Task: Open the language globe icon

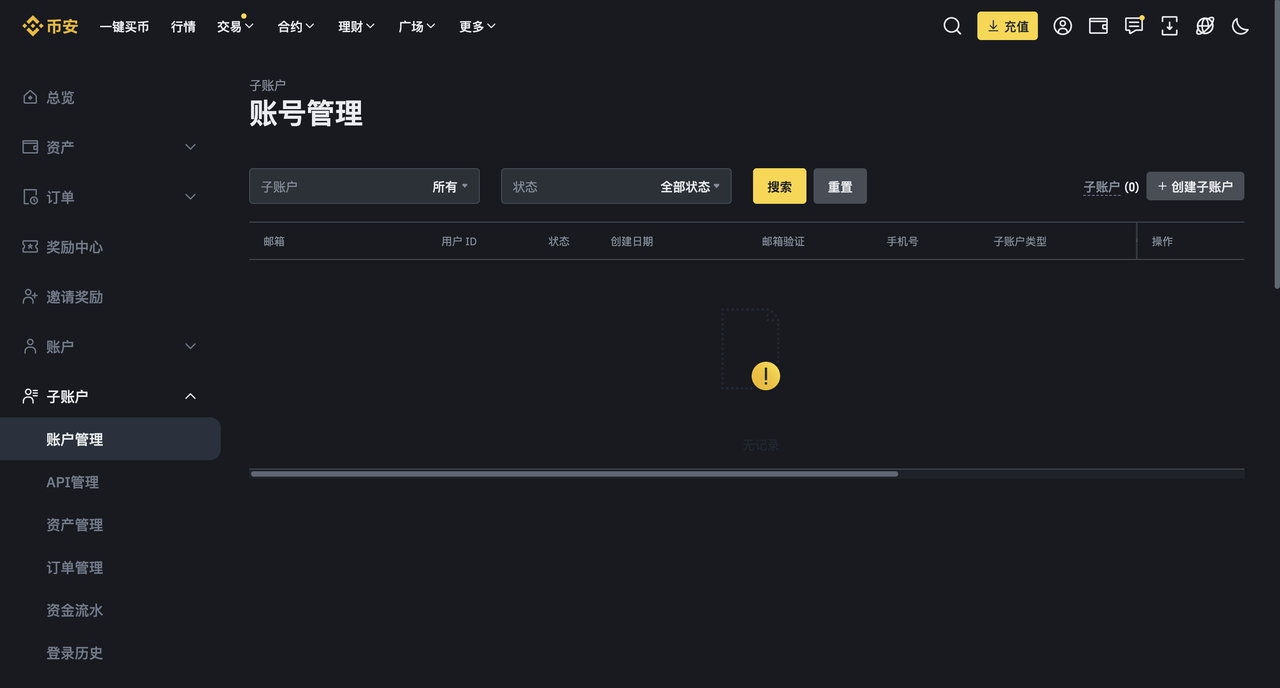Action: coord(1205,26)
